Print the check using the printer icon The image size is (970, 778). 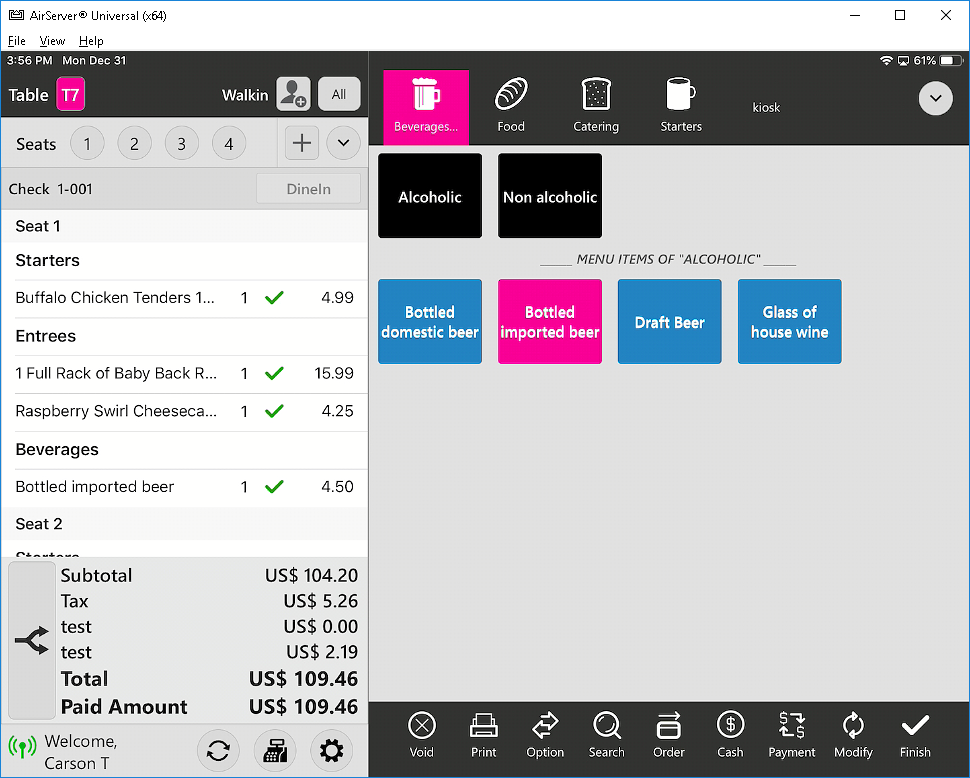[x=484, y=726]
